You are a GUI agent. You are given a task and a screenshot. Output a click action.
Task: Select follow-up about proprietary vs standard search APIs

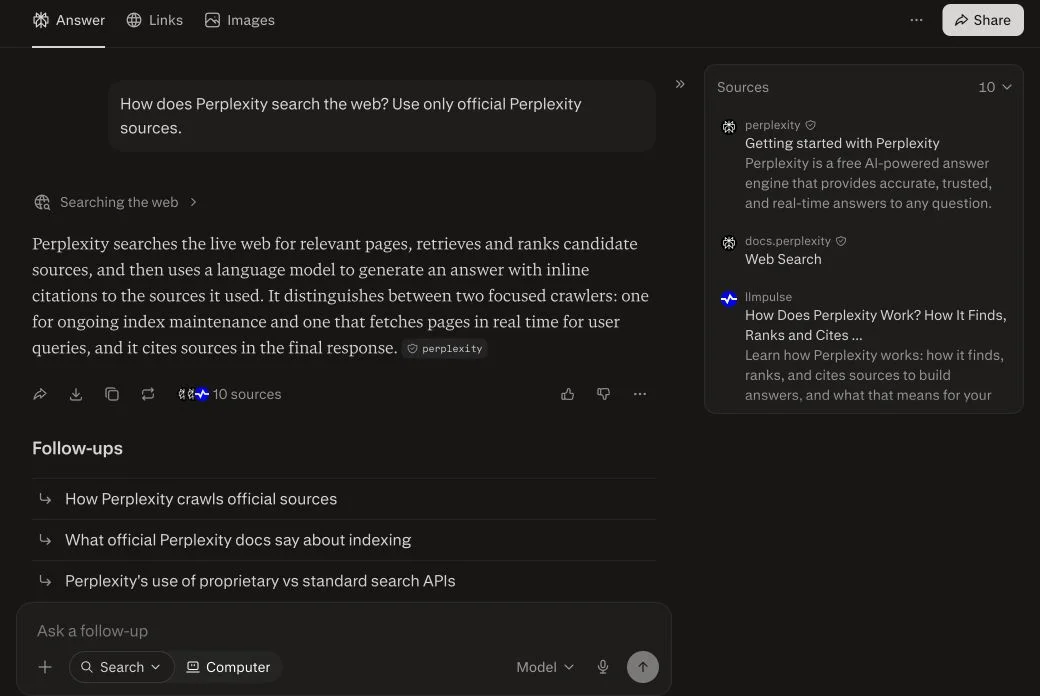pos(344,581)
